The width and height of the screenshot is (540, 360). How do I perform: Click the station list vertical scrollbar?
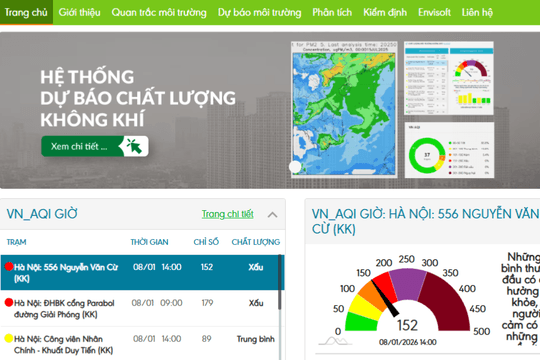(x=280, y=282)
